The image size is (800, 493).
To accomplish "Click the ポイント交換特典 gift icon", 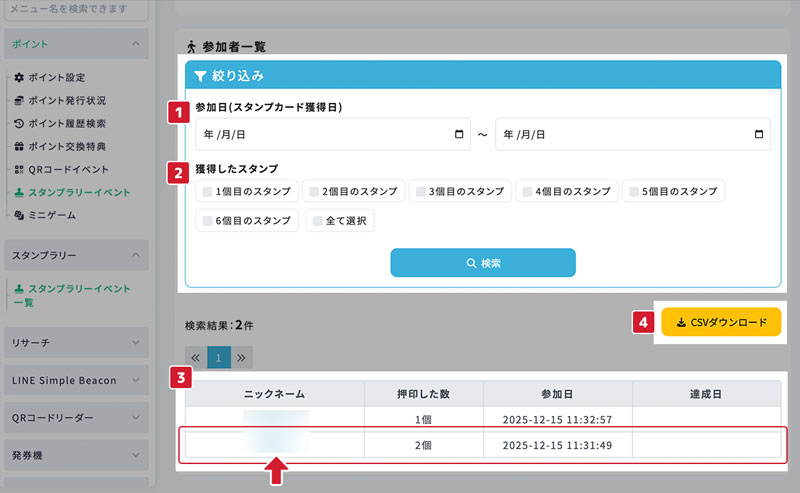I will [x=19, y=147].
